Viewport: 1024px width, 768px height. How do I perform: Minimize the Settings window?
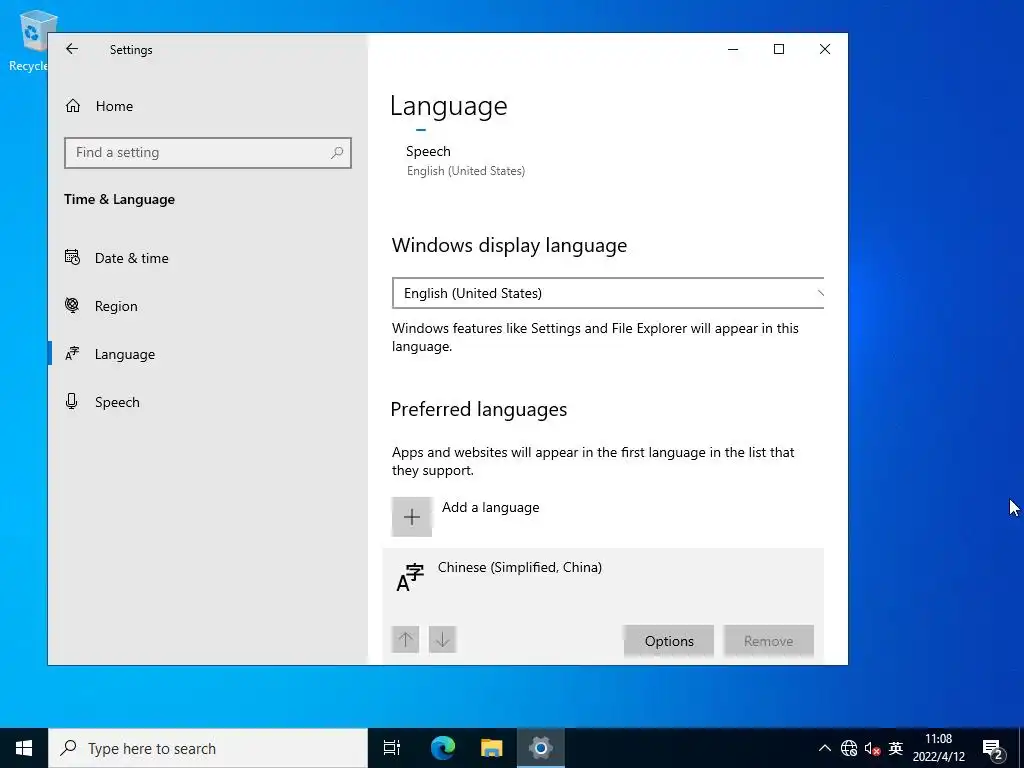click(733, 49)
